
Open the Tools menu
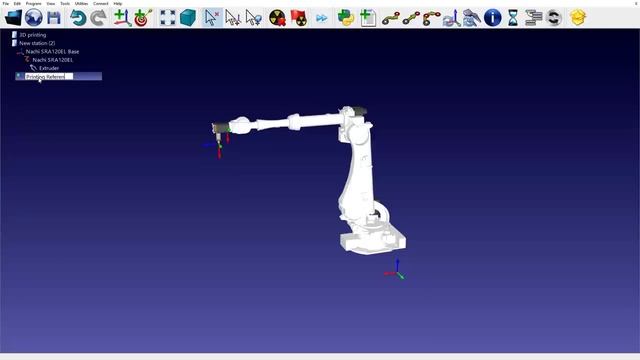pos(65,3)
